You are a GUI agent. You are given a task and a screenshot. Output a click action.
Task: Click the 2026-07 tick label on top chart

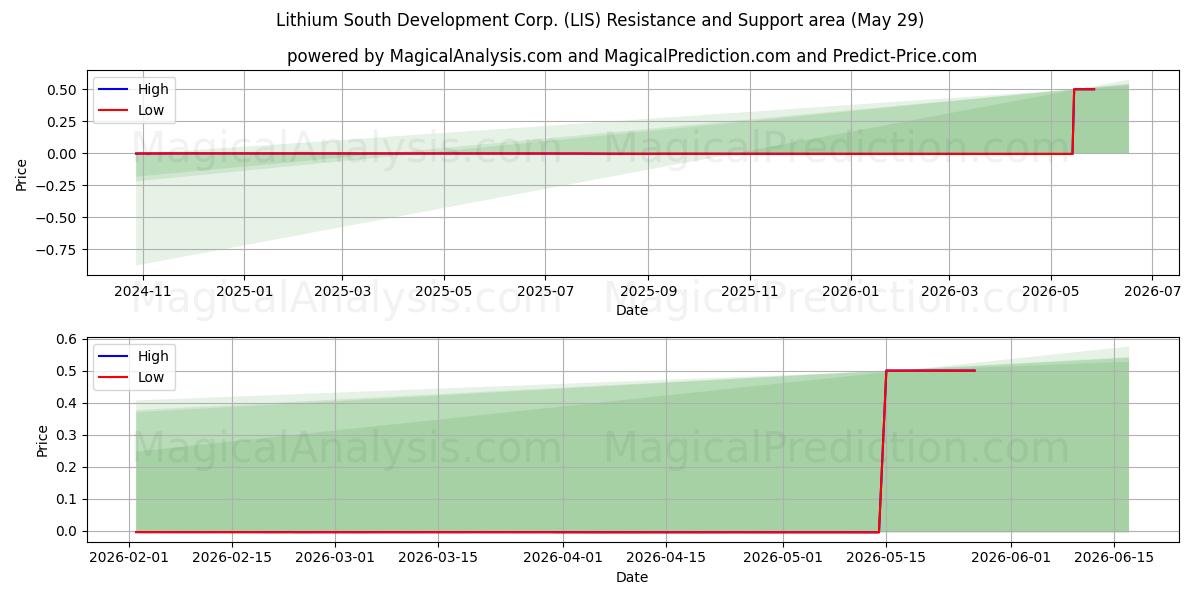[x=1151, y=291]
